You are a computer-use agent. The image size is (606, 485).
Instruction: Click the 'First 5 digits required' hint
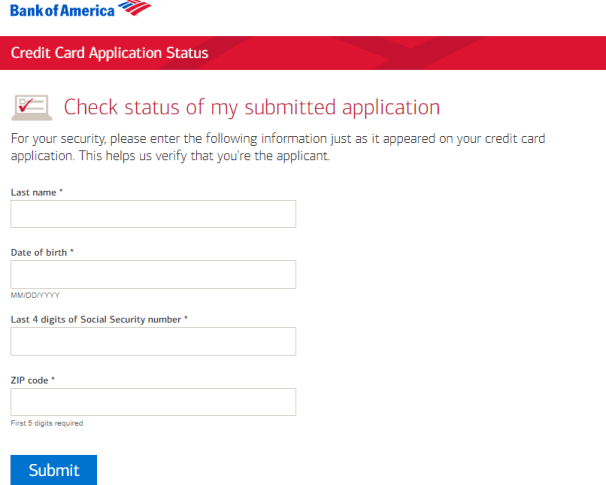point(47,423)
